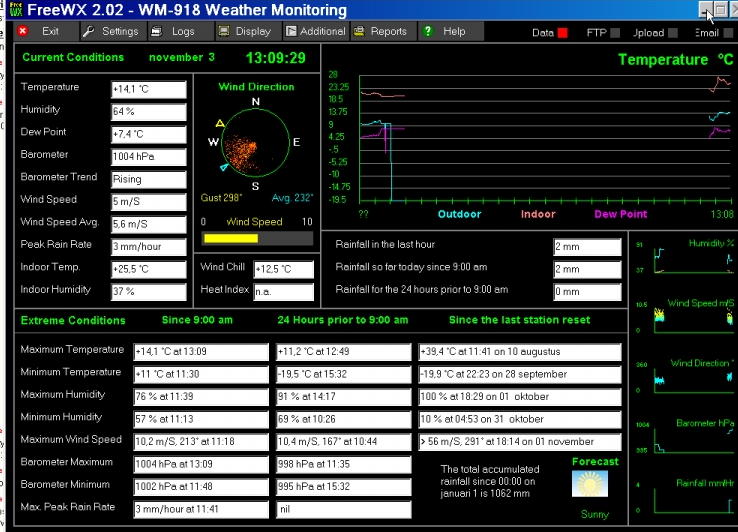This screenshot has width=738, height=532.
Task: Click the Temperature value field
Action: coord(149,89)
